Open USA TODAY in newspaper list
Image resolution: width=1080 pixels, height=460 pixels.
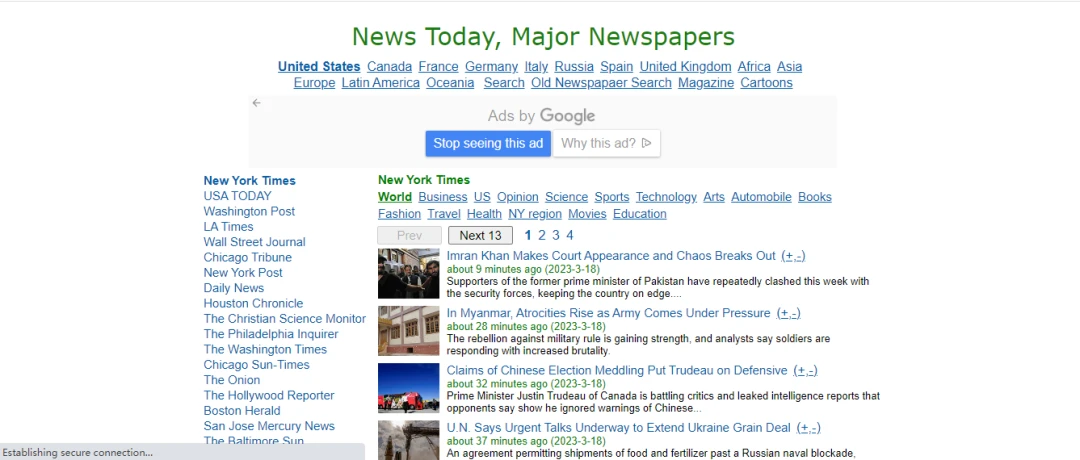(x=238, y=196)
